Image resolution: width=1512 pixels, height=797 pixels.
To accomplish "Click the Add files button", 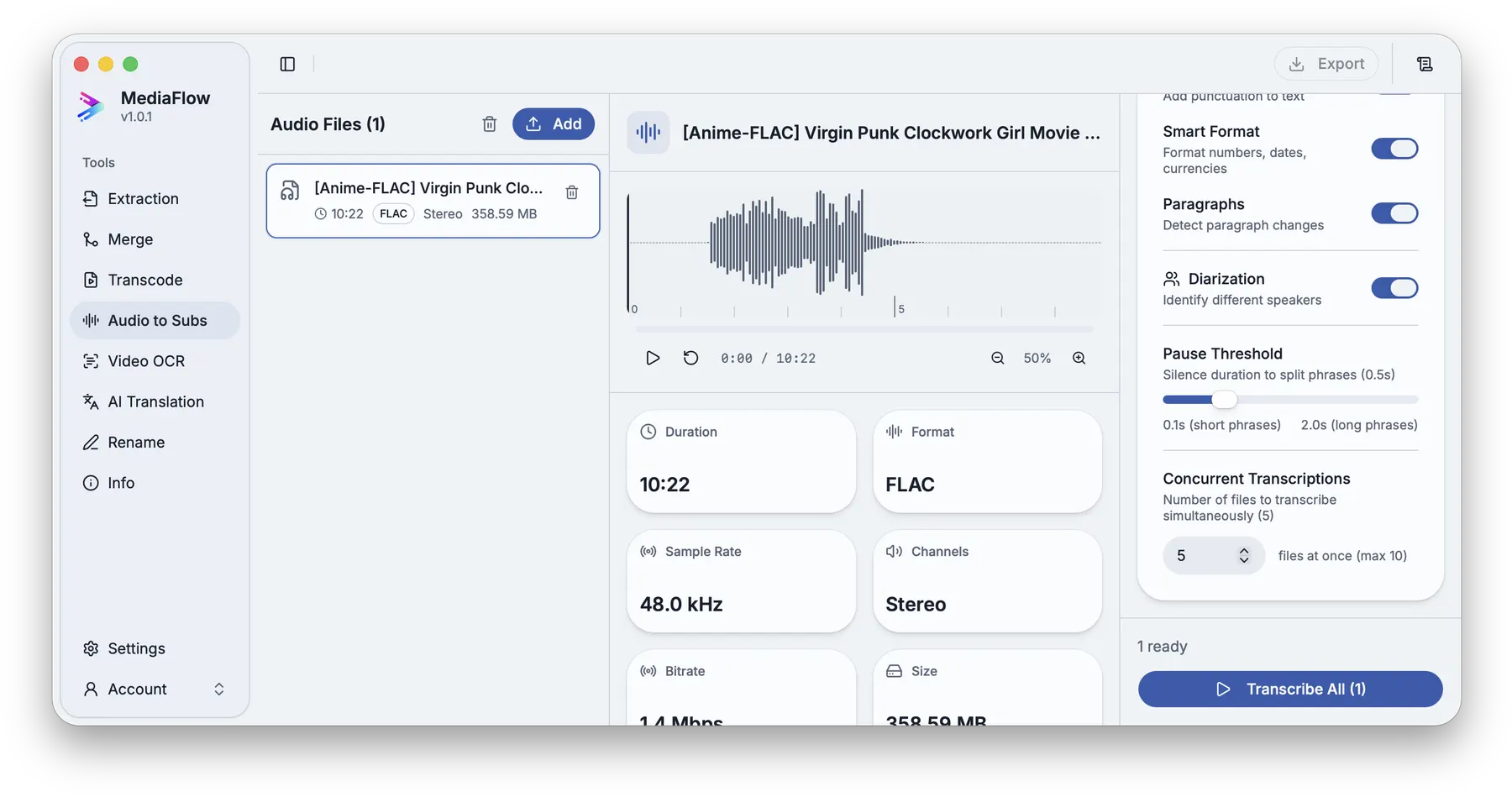I will tap(554, 124).
